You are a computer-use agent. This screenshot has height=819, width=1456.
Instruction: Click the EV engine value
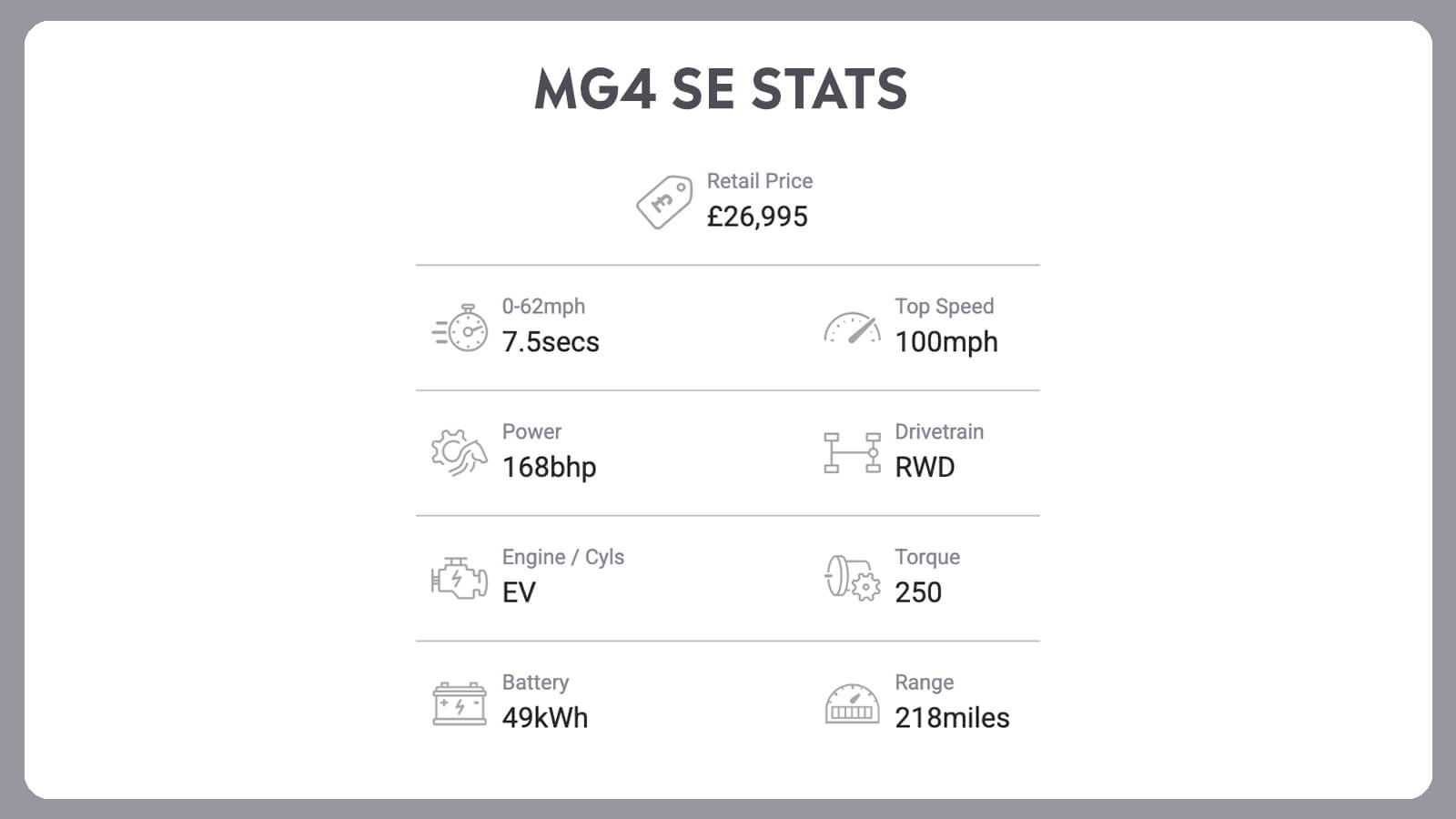coord(519,592)
